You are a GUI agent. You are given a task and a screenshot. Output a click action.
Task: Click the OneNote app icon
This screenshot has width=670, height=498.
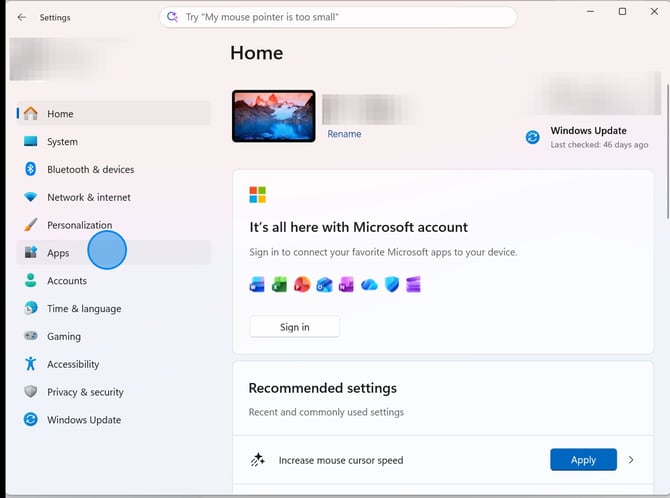[x=347, y=284]
